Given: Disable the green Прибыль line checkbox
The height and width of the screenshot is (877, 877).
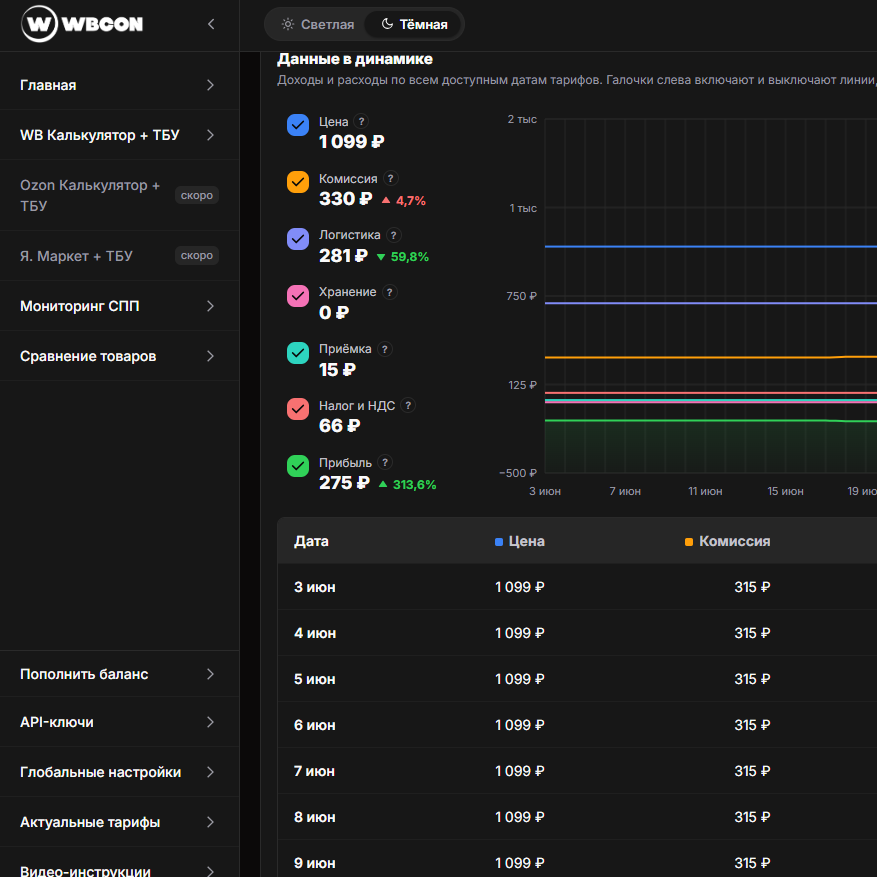Looking at the screenshot, I should 298,466.
